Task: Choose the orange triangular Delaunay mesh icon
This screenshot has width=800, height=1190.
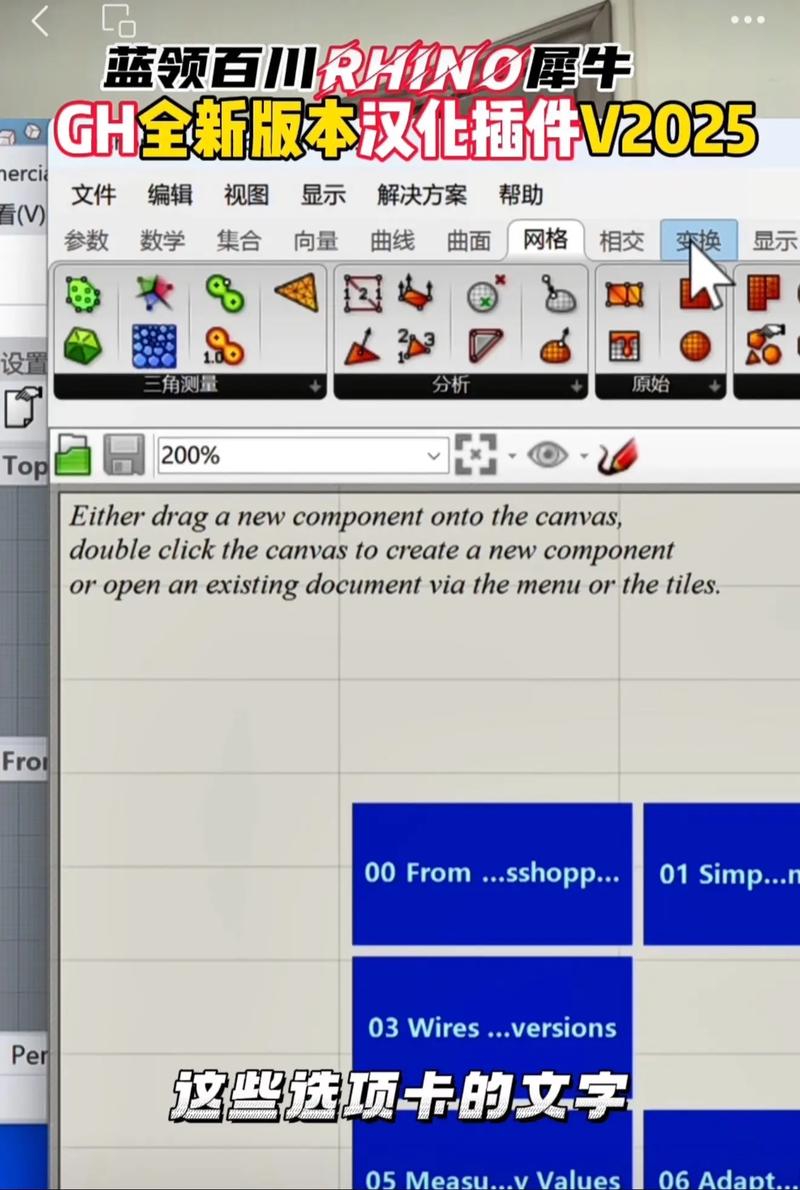Action: pyautogui.click(x=297, y=291)
